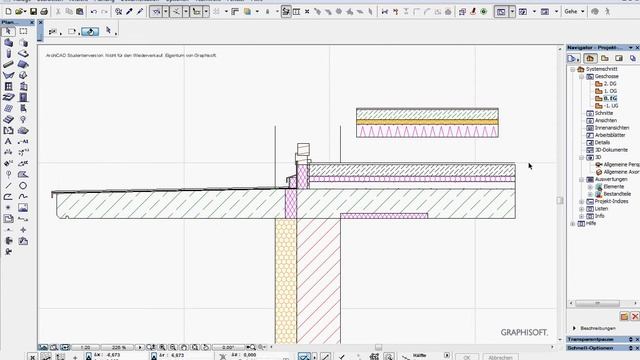Click the orange new-folder button in Navigator

624,317
